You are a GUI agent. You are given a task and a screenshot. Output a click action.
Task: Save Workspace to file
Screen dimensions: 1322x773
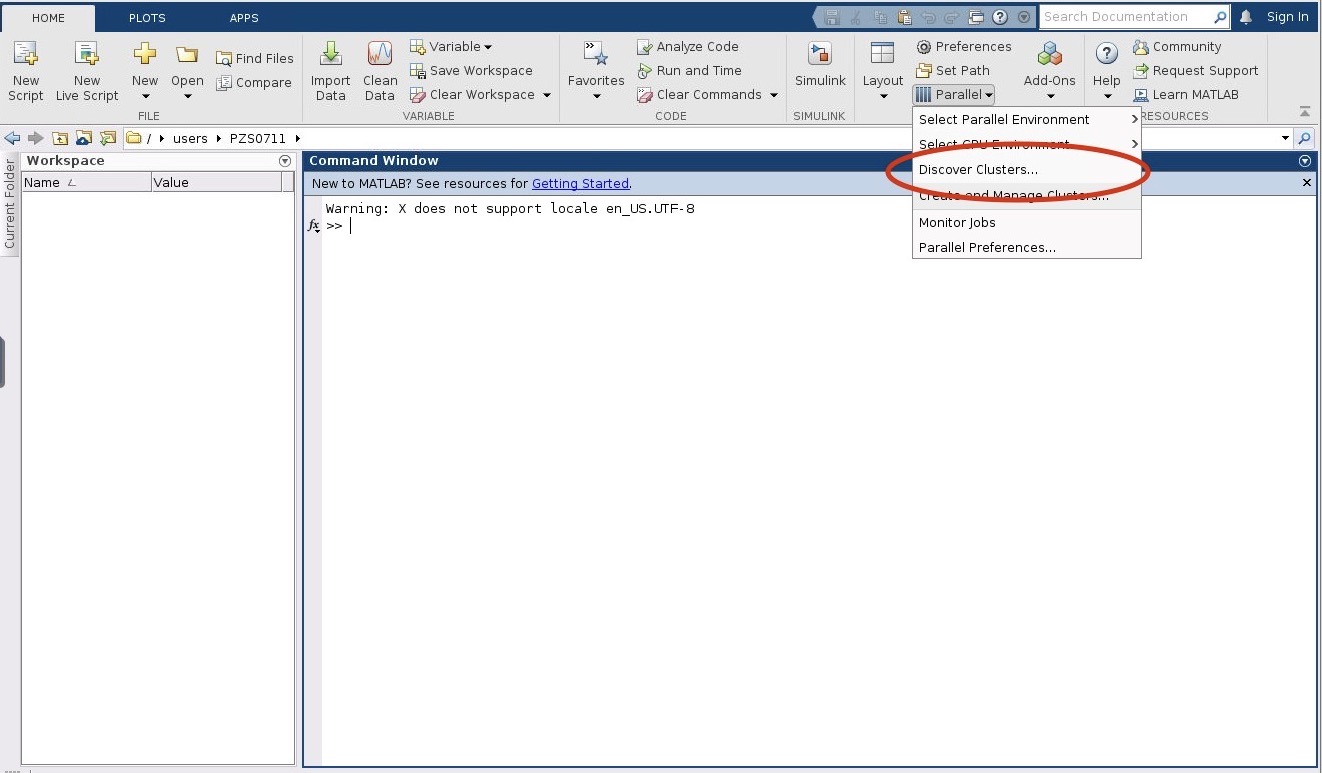click(x=471, y=70)
